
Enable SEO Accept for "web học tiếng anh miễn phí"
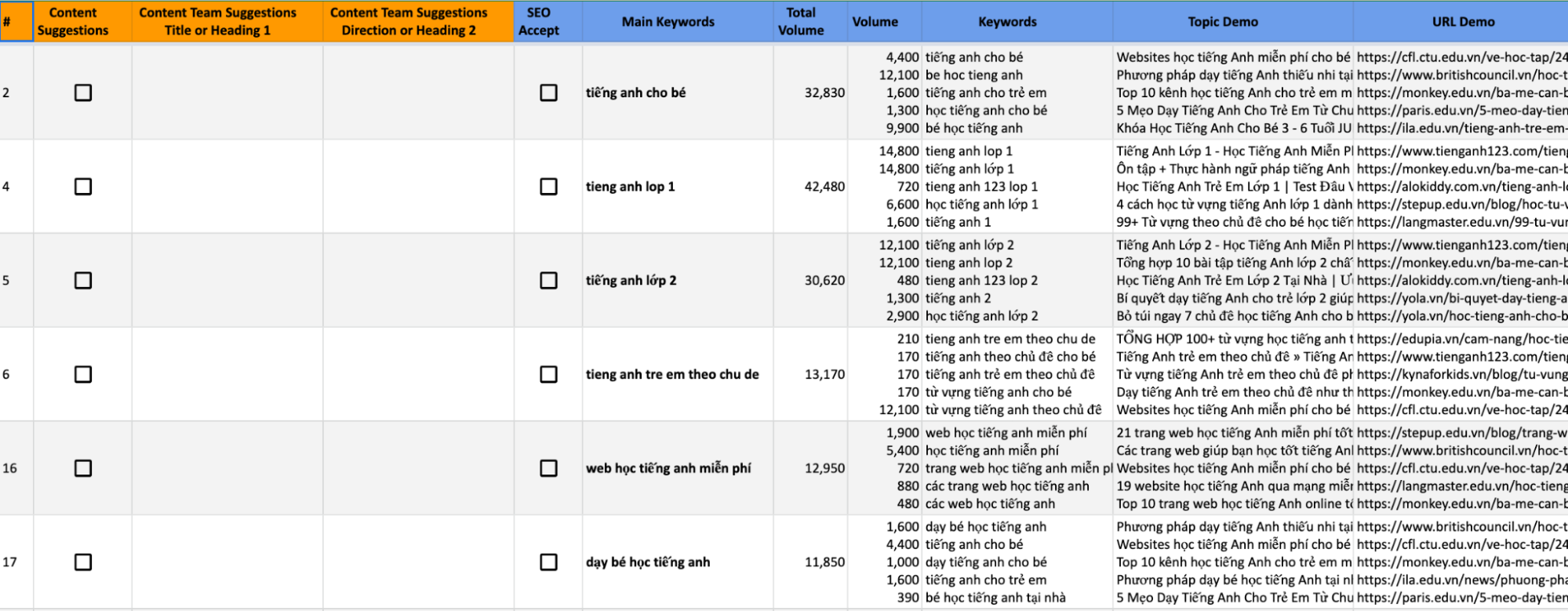tap(548, 468)
